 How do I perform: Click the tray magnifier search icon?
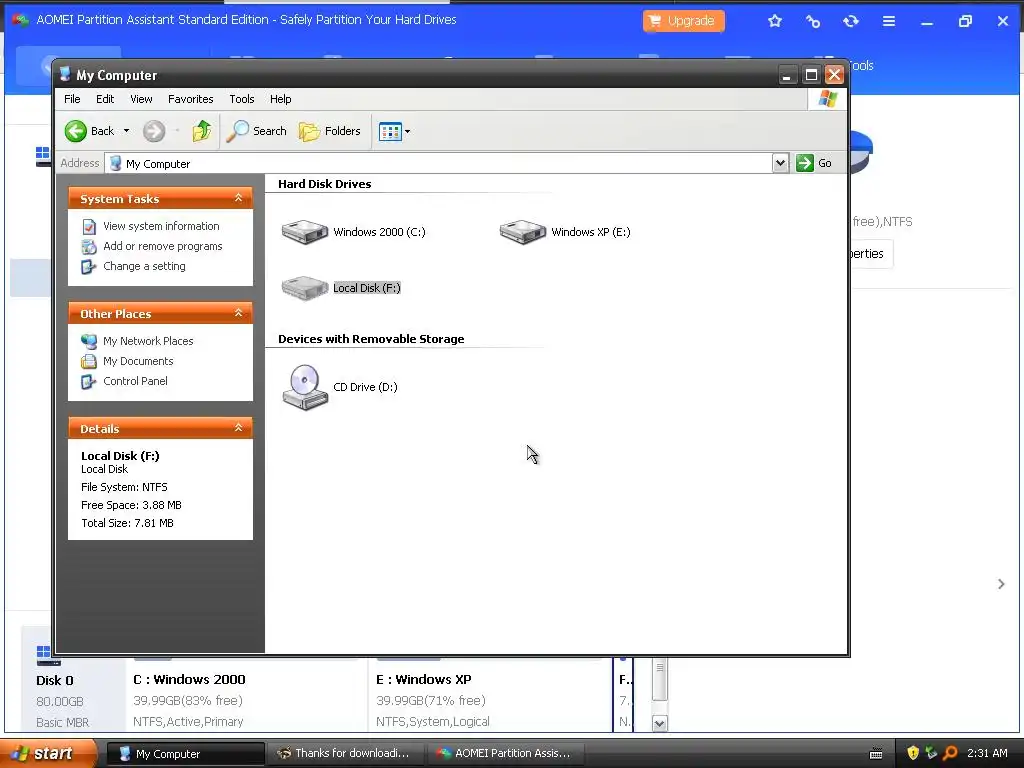(x=950, y=754)
